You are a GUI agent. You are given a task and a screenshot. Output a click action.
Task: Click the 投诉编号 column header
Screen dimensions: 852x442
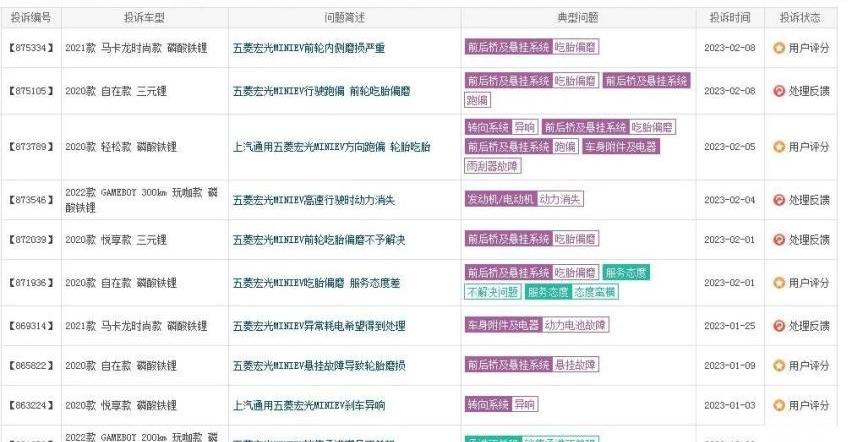31,17
